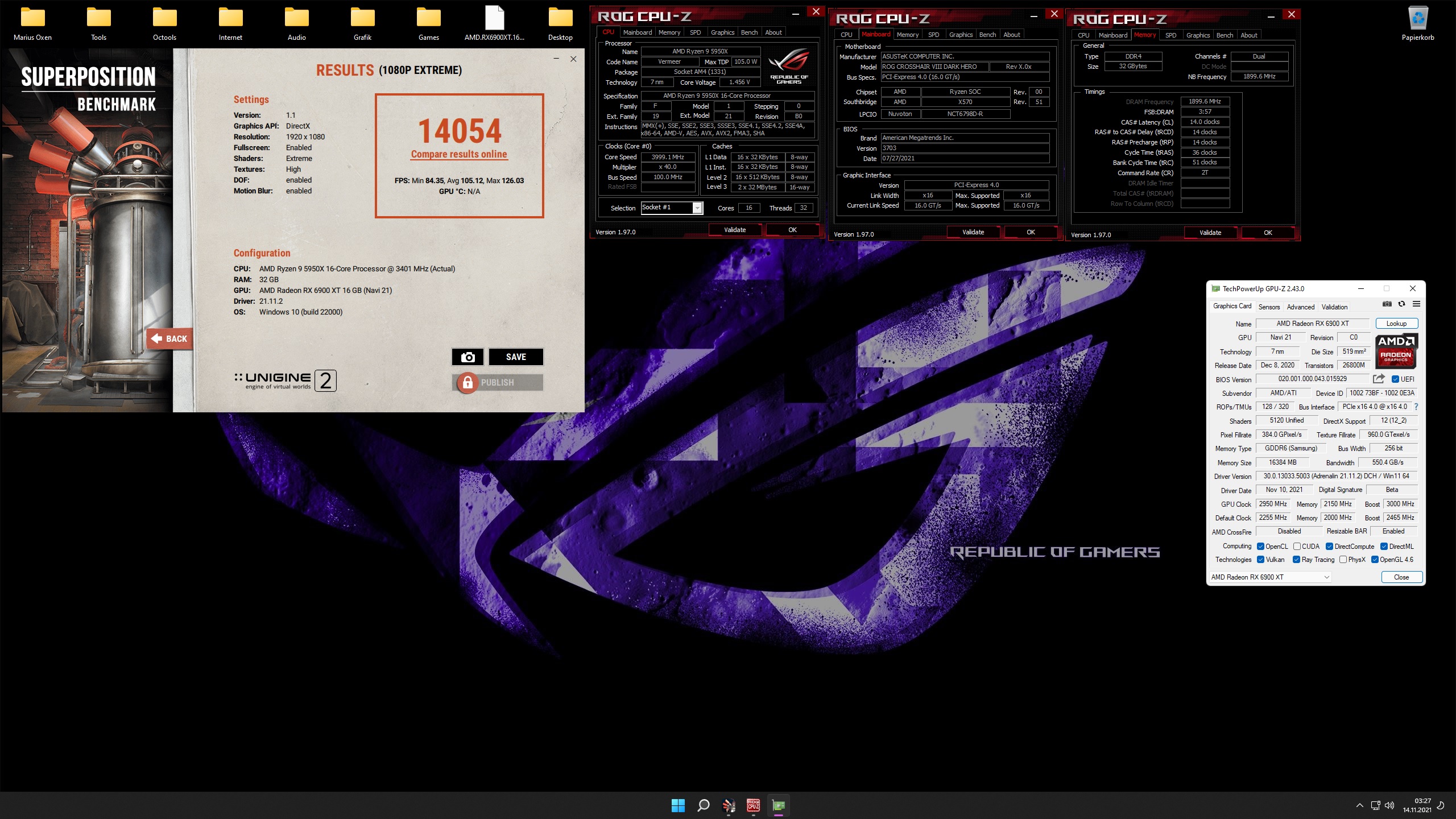Click the locked PUBLISH button

click(498, 382)
